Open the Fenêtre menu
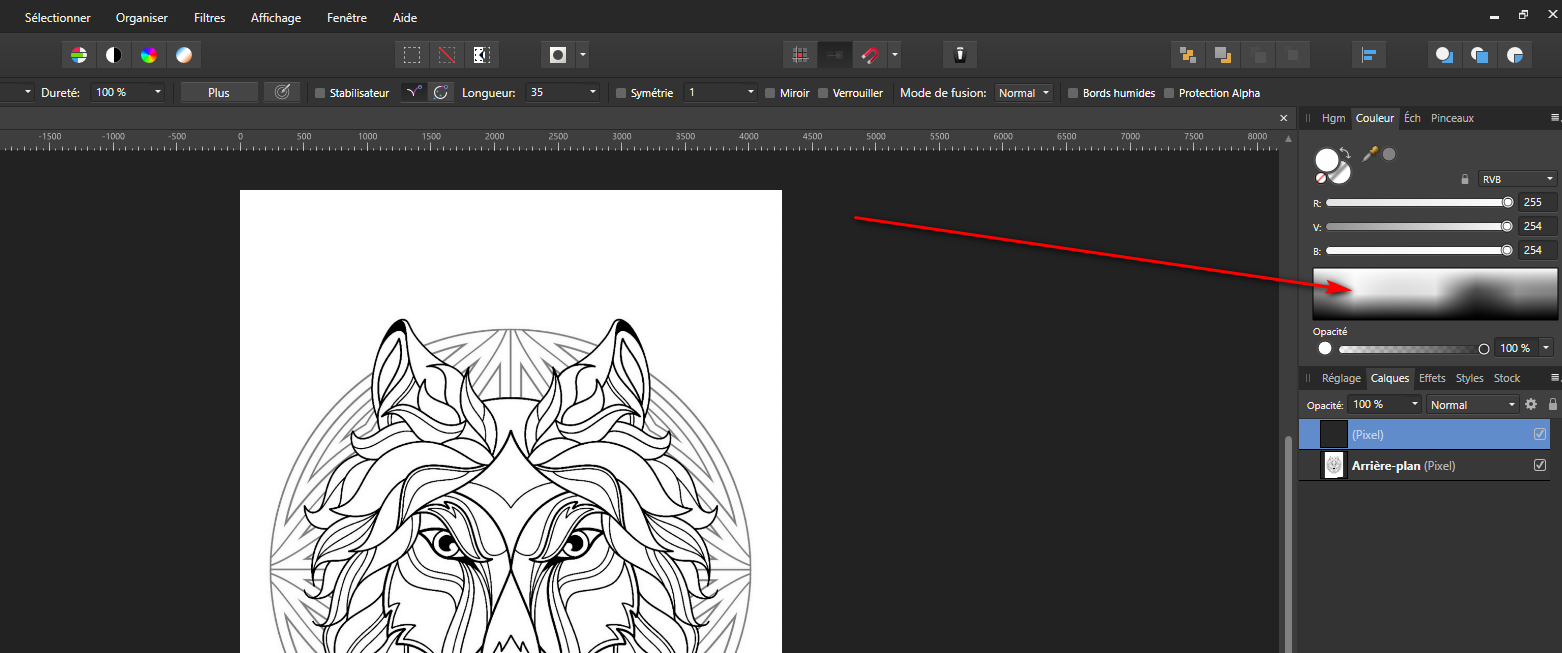 tap(347, 18)
